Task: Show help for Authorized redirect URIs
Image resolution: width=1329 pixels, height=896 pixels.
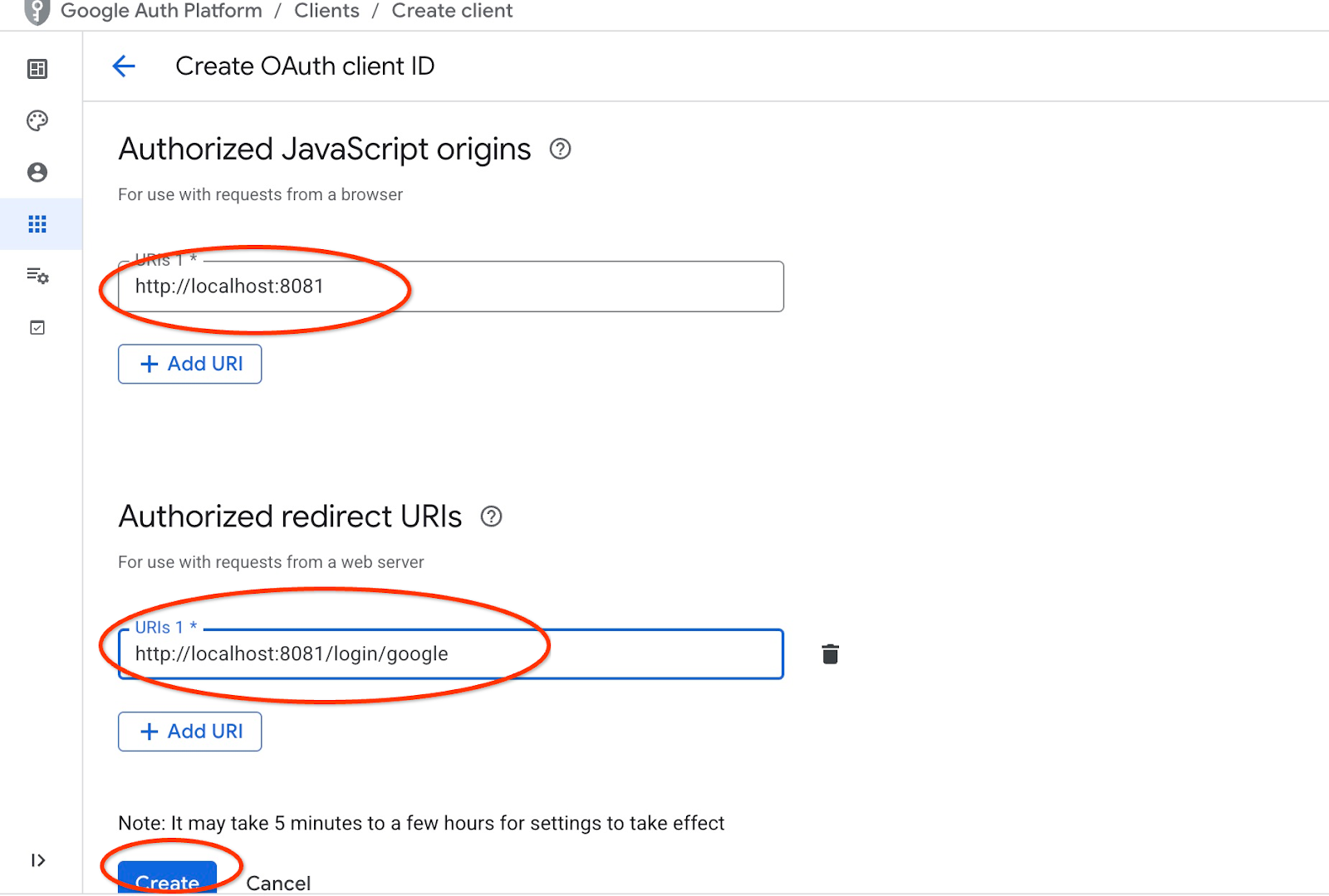Action: [x=492, y=517]
